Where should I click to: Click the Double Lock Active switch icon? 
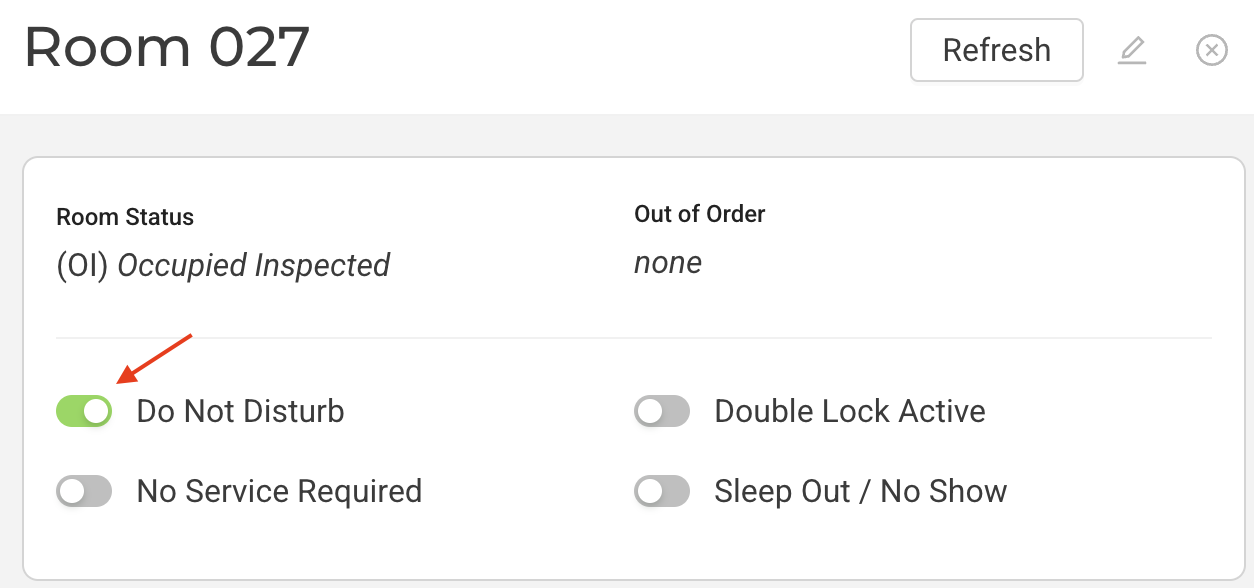coord(662,411)
